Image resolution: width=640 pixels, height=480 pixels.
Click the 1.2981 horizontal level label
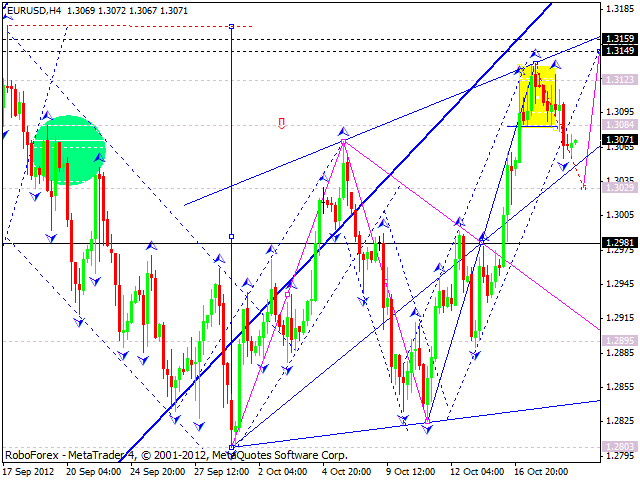pos(620,242)
